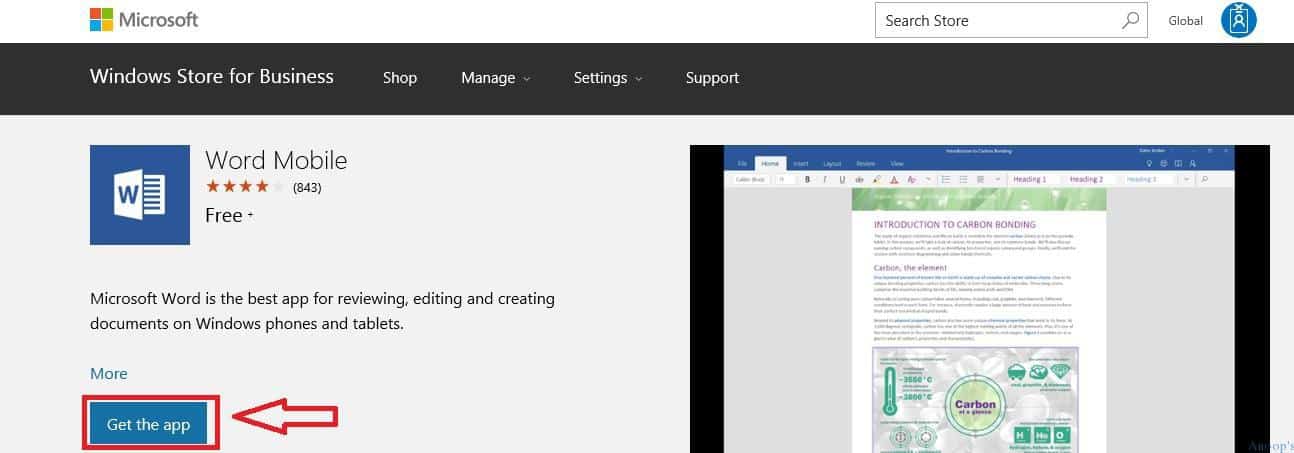The height and width of the screenshot is (453, 1294).
Task: Click Italic icon in Word screenshot
Action: tap(826, 179)
